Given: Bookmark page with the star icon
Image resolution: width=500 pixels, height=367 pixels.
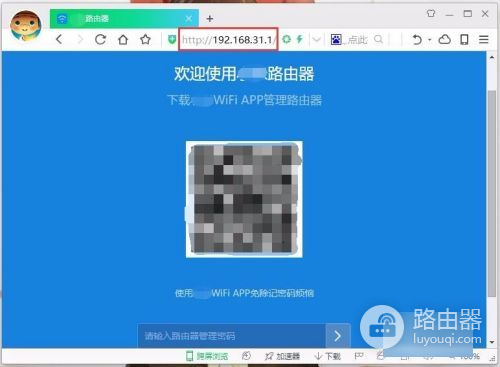Looking at the screenshot, I should [145, 39].
